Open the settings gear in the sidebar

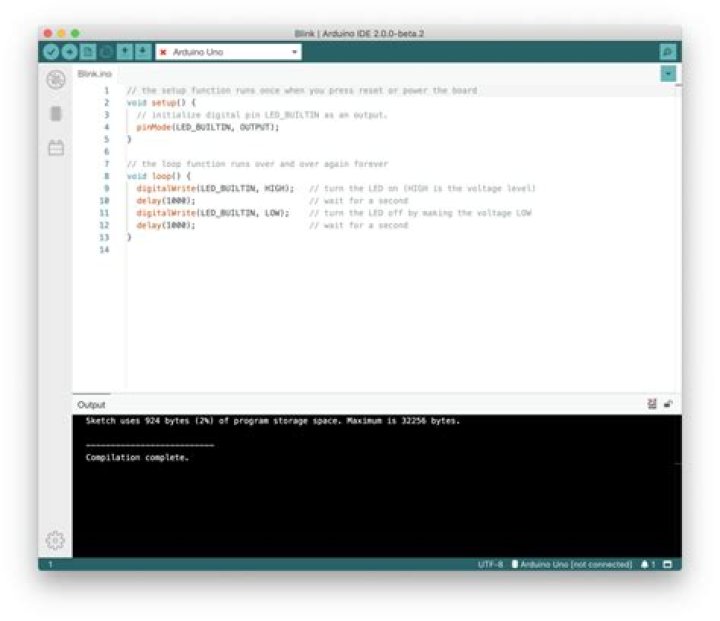(56, 540)
